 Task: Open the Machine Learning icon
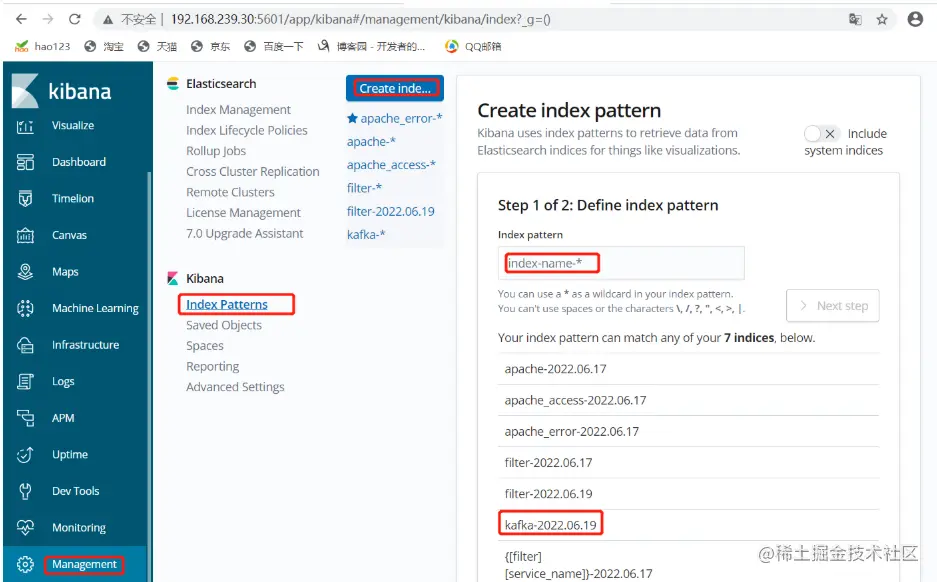pos(25,308)
